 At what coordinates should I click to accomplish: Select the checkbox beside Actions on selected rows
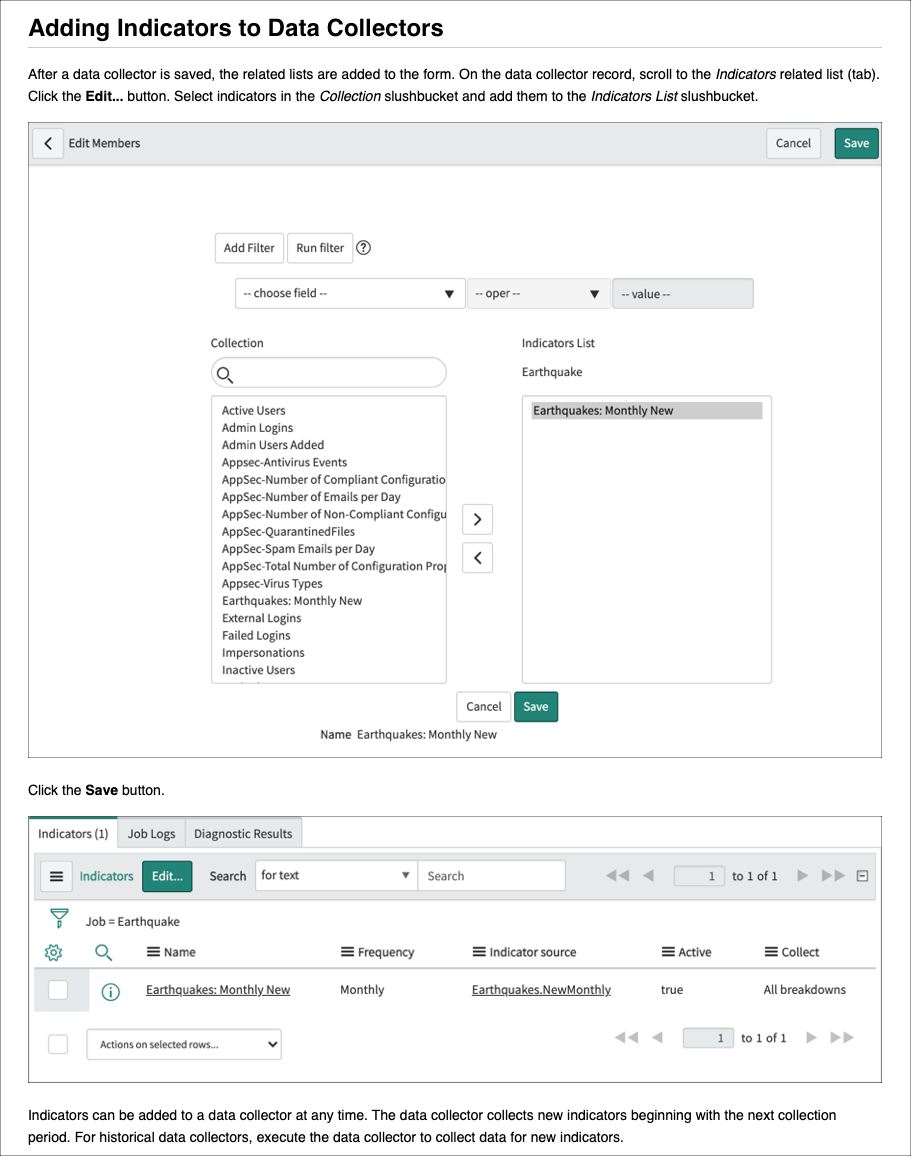coord(58,1043)
